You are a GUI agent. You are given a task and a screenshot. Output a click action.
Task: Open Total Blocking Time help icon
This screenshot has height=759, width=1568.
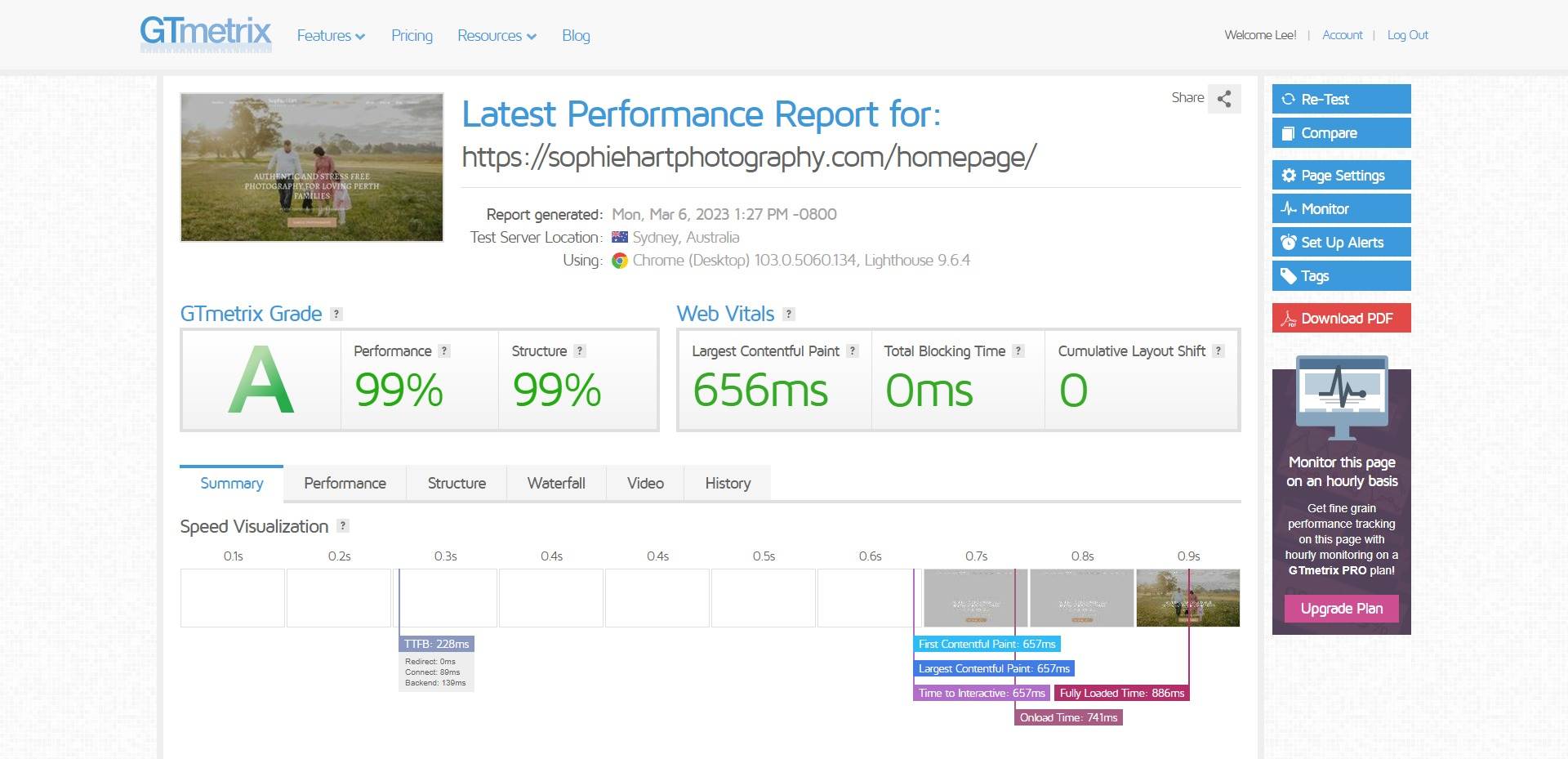1018,351
